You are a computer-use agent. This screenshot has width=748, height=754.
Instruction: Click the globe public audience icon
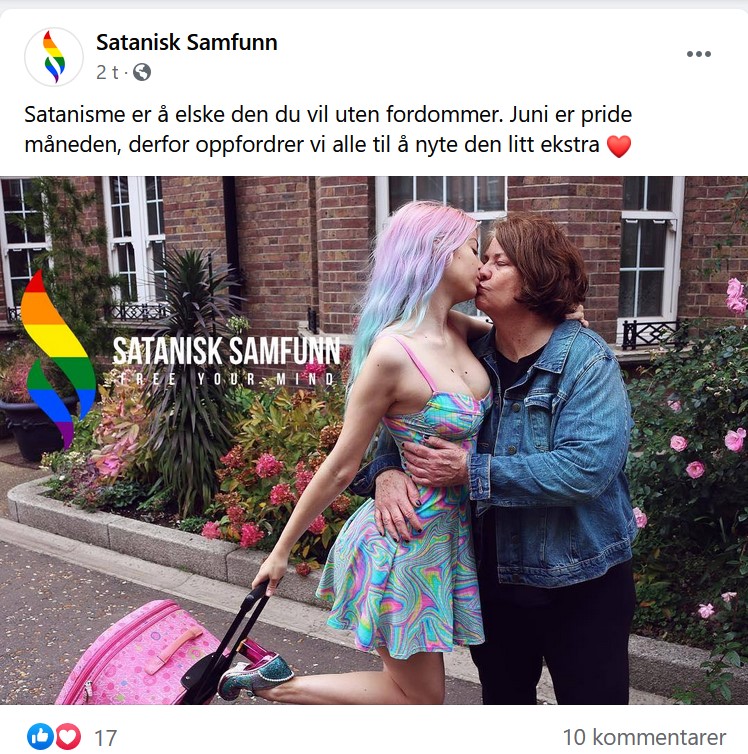(142, 73)
